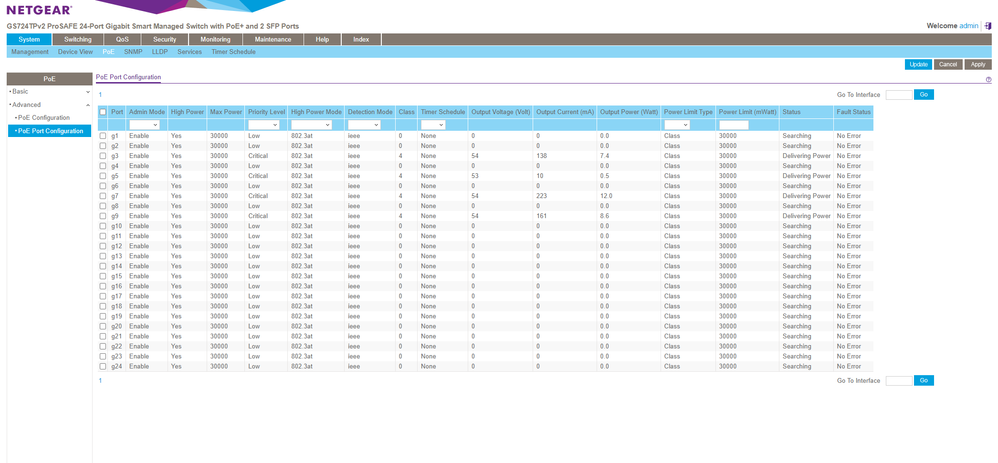Expand the Power Limit Type dropdown
The width and height of the screenshot is (998, 463).
coord(678,124)
